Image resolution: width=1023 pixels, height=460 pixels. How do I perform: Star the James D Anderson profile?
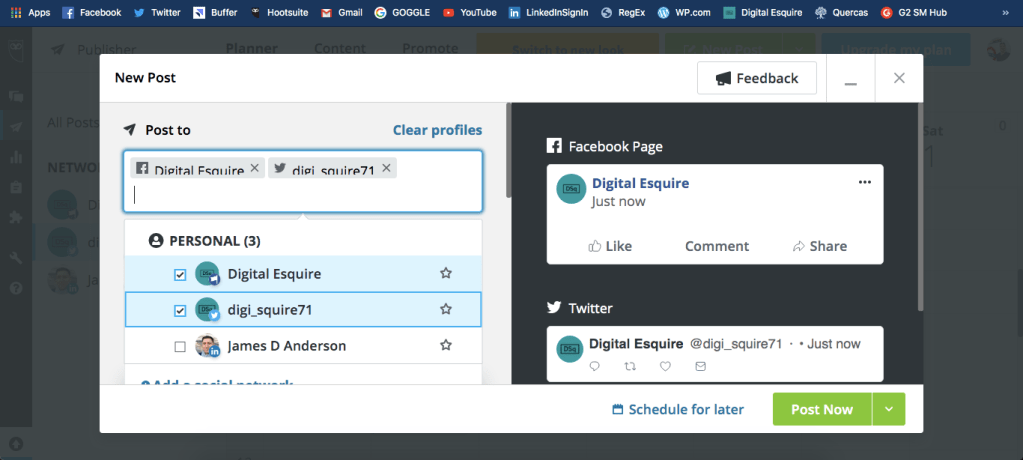pyautogui.click(x=446, y=346)
